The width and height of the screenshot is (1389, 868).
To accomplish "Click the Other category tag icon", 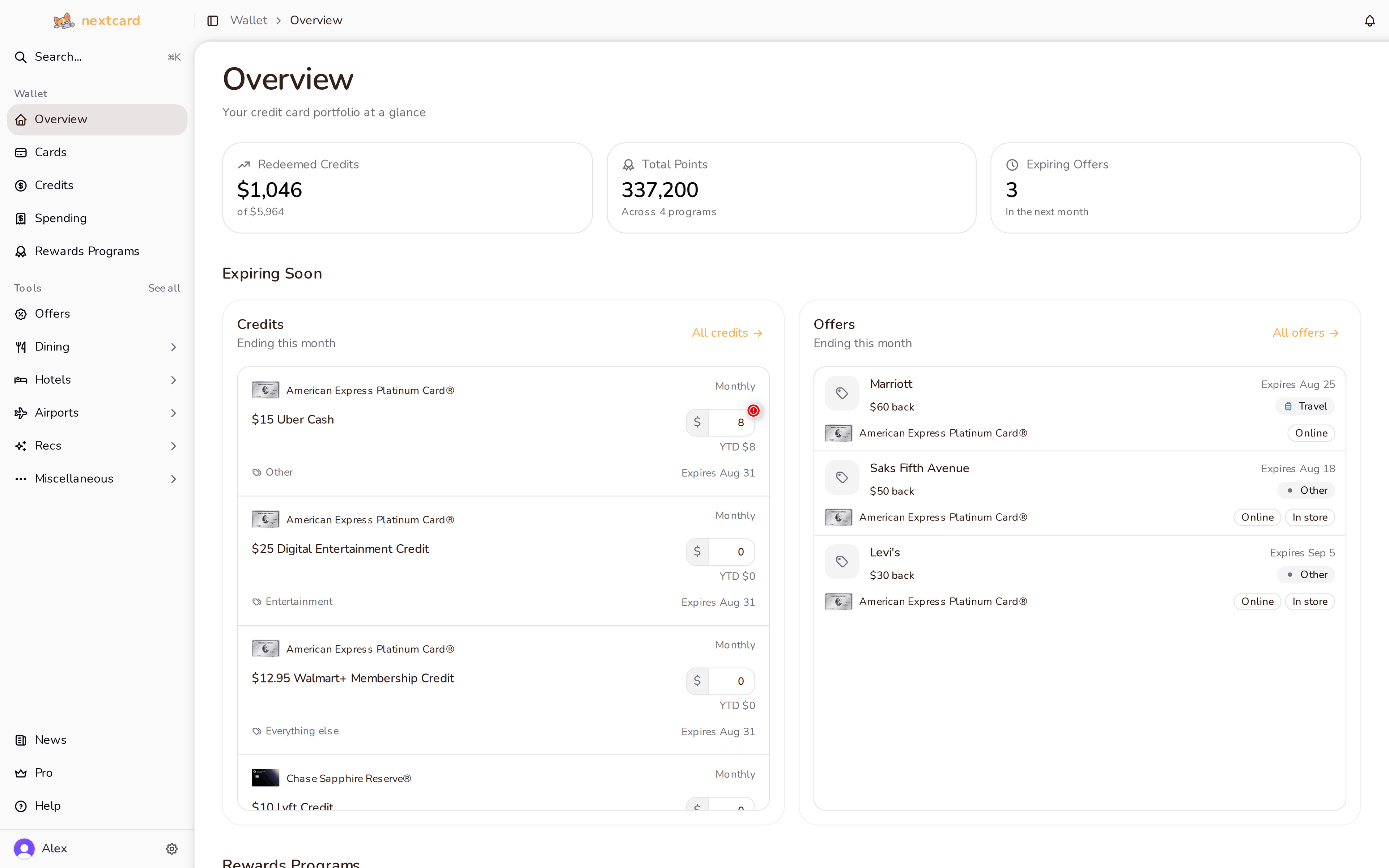I will point(256,472).
